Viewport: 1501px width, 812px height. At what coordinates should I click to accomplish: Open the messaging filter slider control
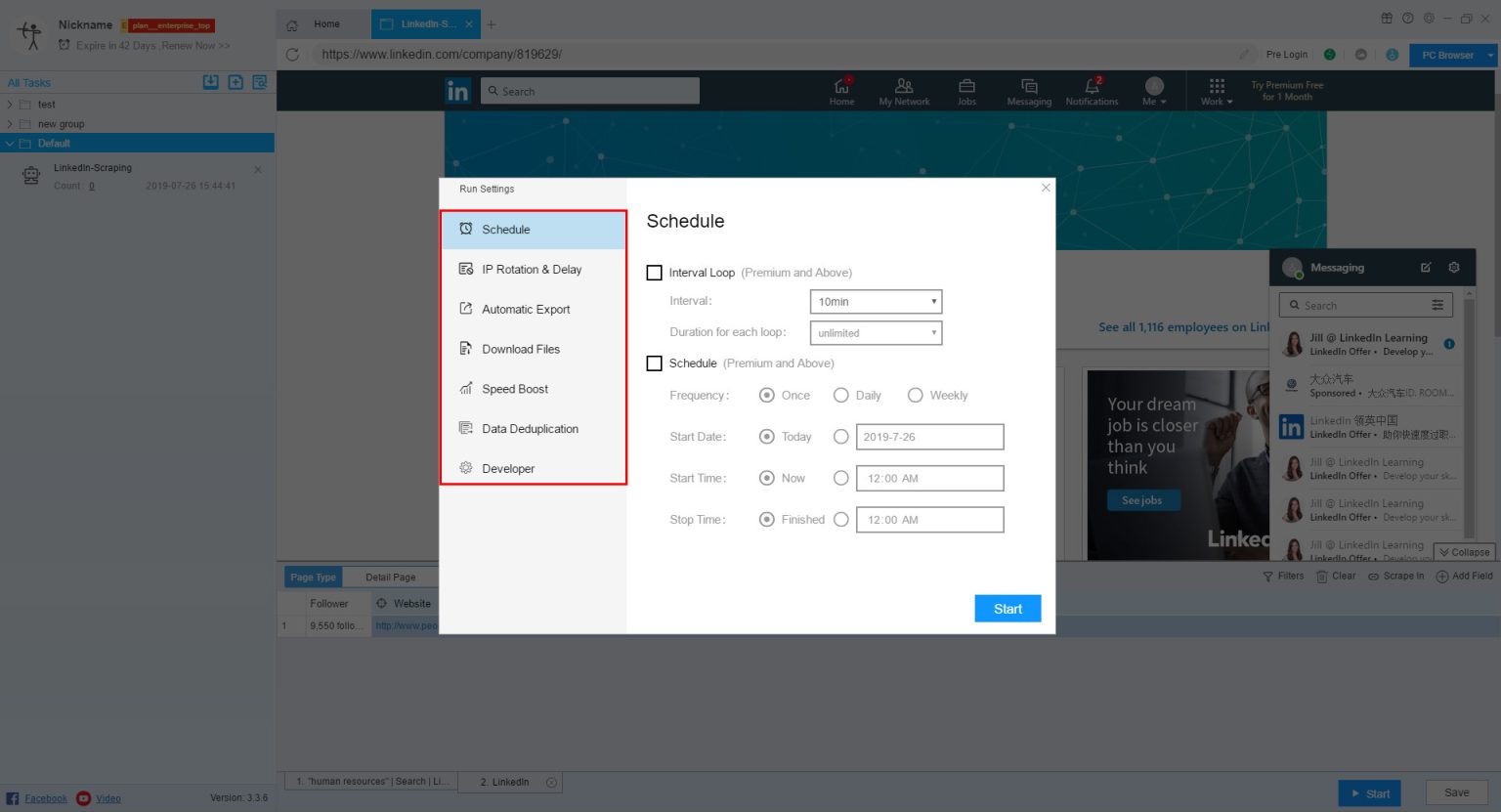click(1437, 304)
